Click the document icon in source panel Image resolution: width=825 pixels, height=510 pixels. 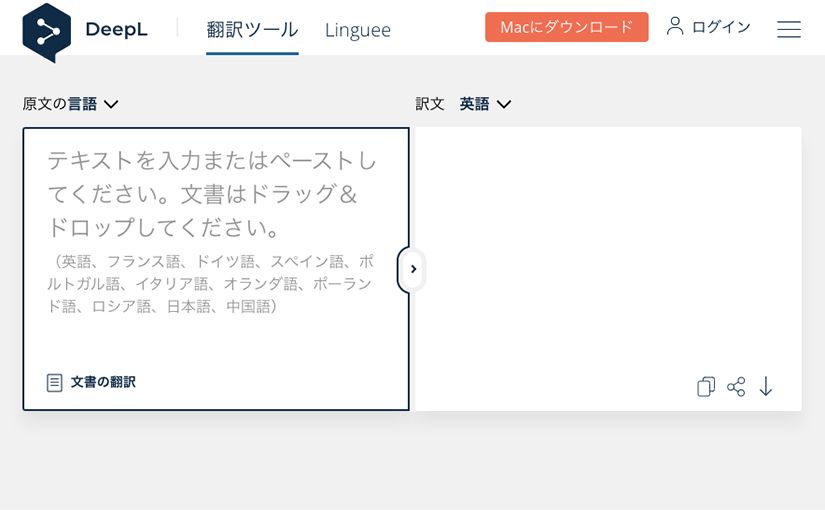[x=54, y=383]
